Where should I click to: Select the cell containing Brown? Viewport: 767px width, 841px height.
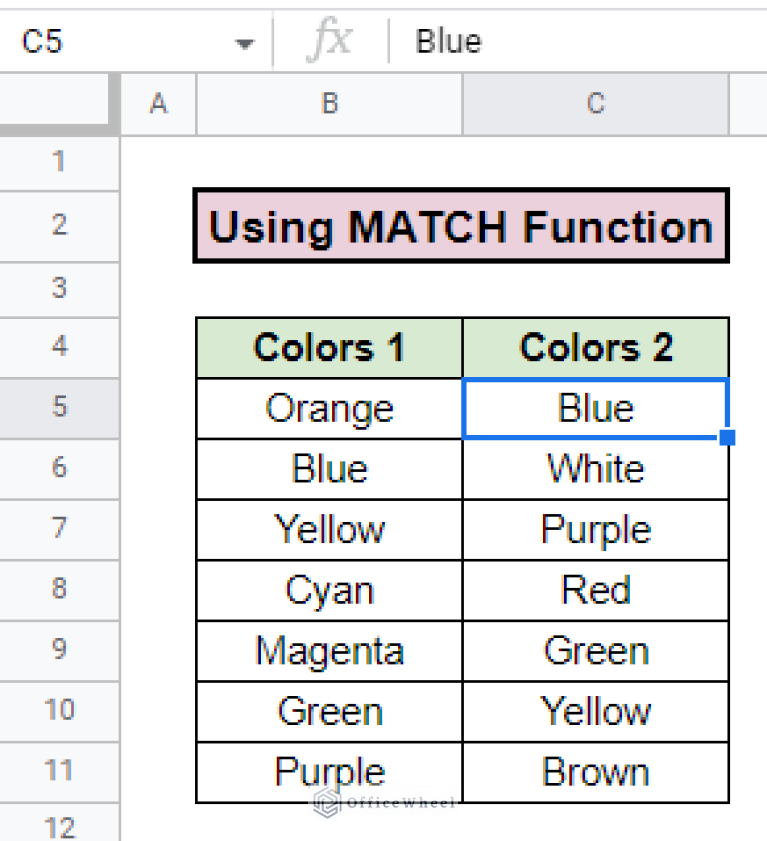click(x=595, y=772)
